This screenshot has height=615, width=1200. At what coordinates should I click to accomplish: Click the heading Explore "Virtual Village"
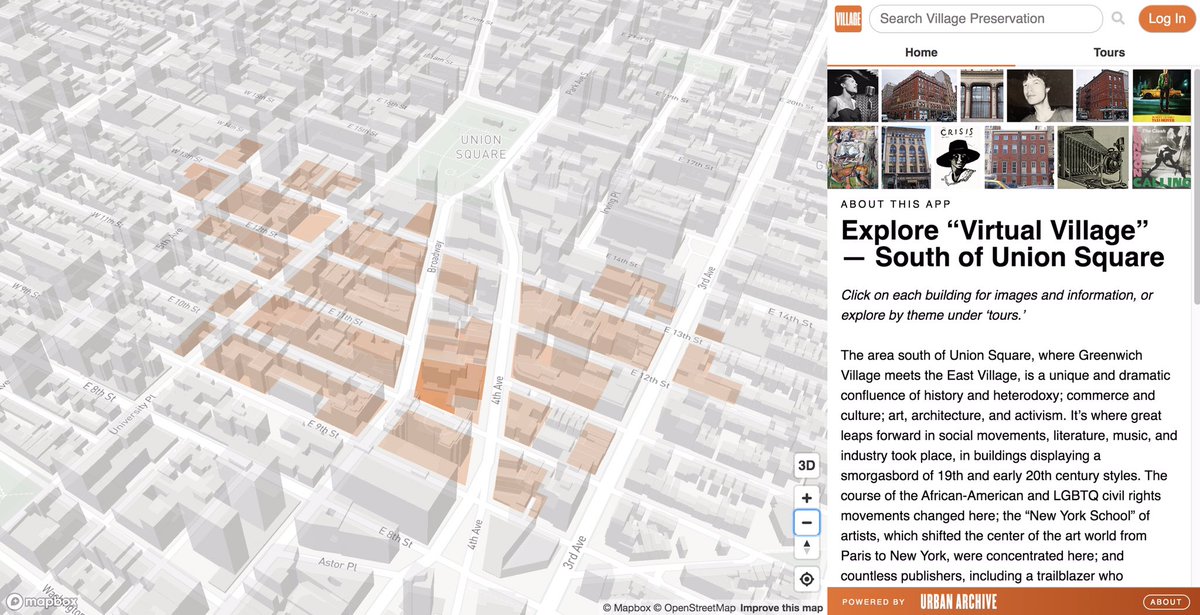pos(1002,243)
